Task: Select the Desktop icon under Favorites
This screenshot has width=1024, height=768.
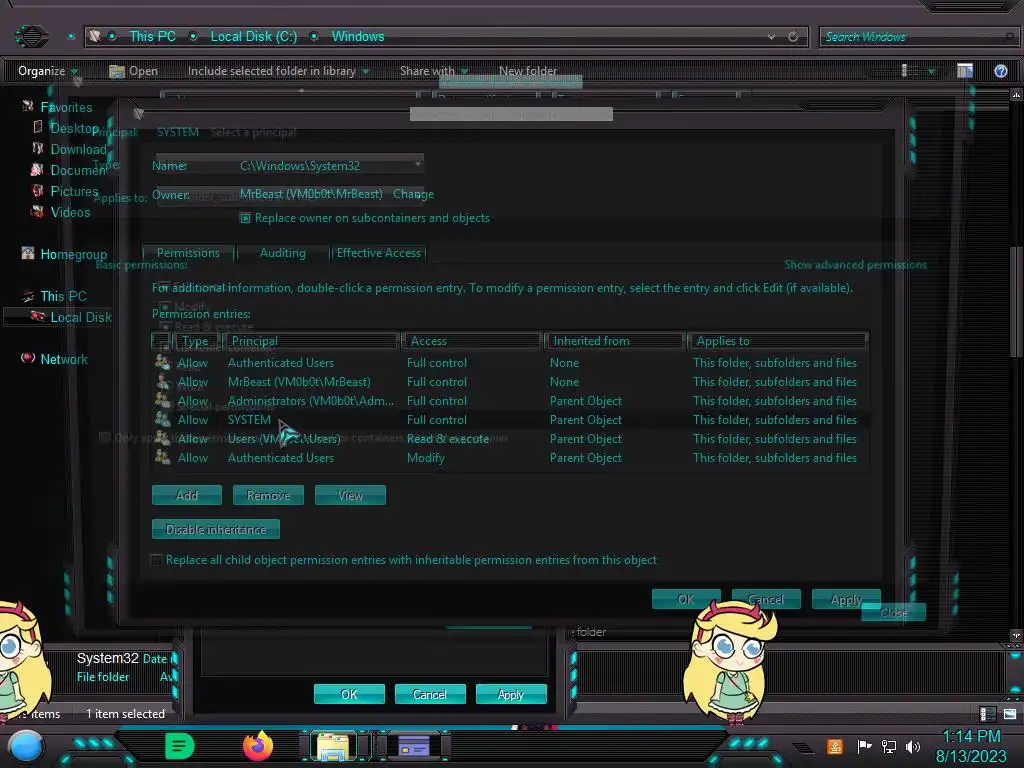Action: (38, 127)
